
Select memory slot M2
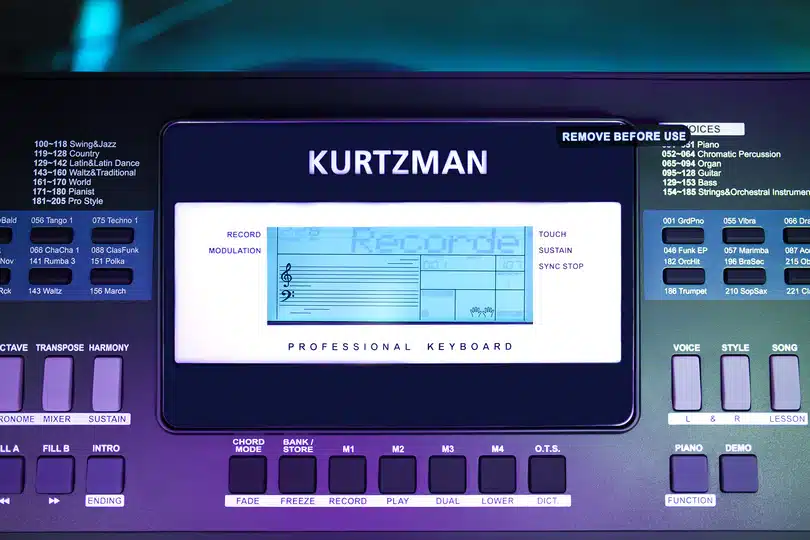click(398, 474)
